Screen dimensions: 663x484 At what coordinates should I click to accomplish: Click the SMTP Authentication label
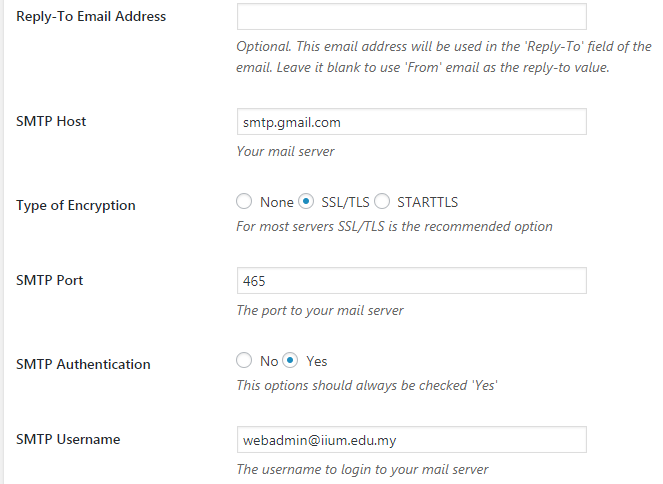coord(83,364)
